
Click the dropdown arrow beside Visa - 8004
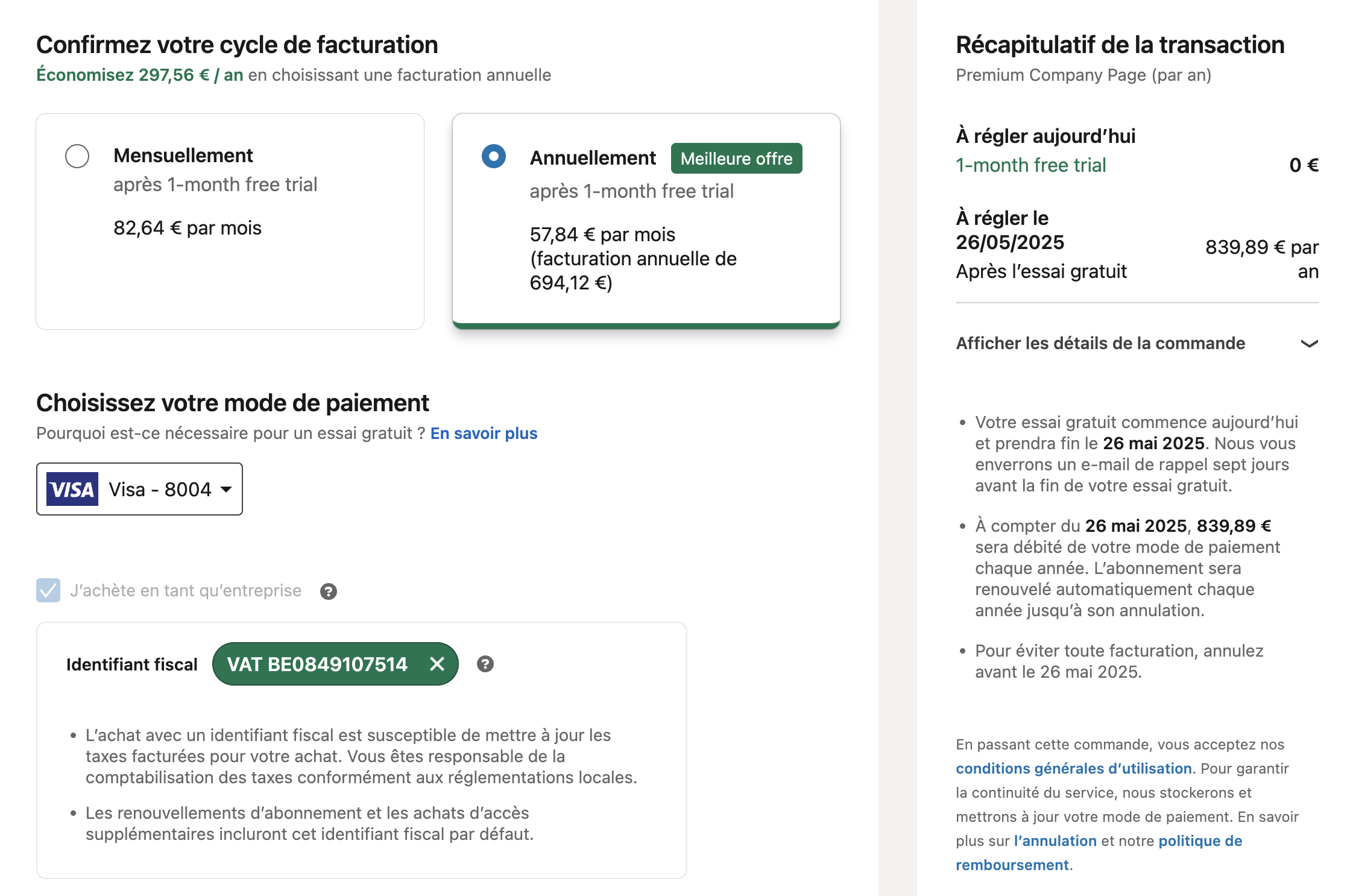227,489
